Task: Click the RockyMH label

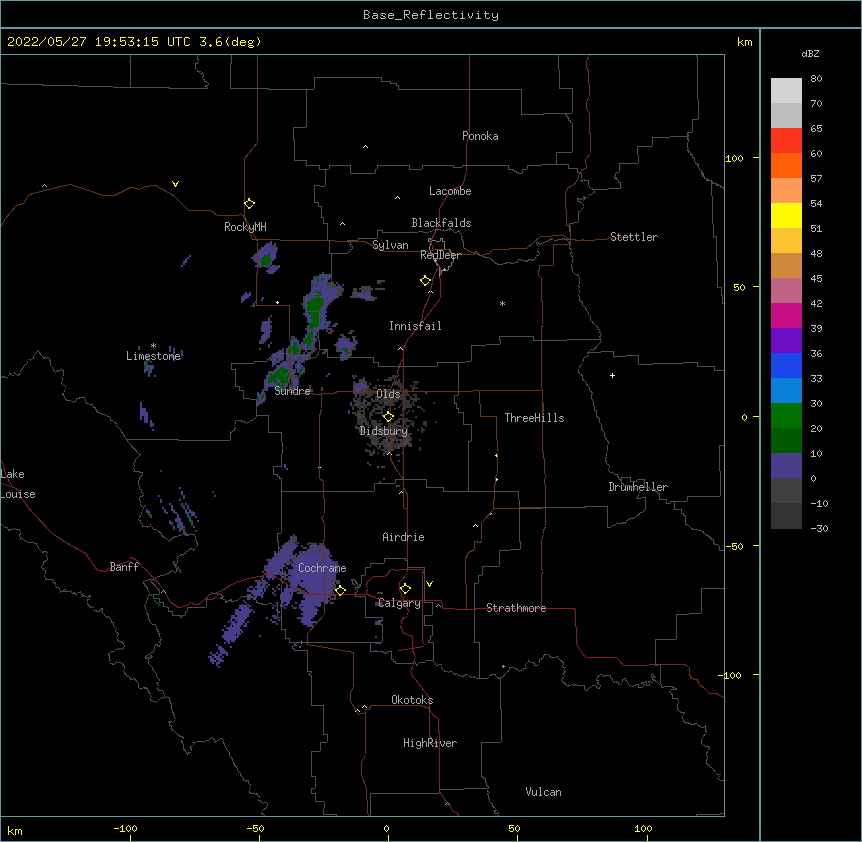Action: click(x=245, y=227)
